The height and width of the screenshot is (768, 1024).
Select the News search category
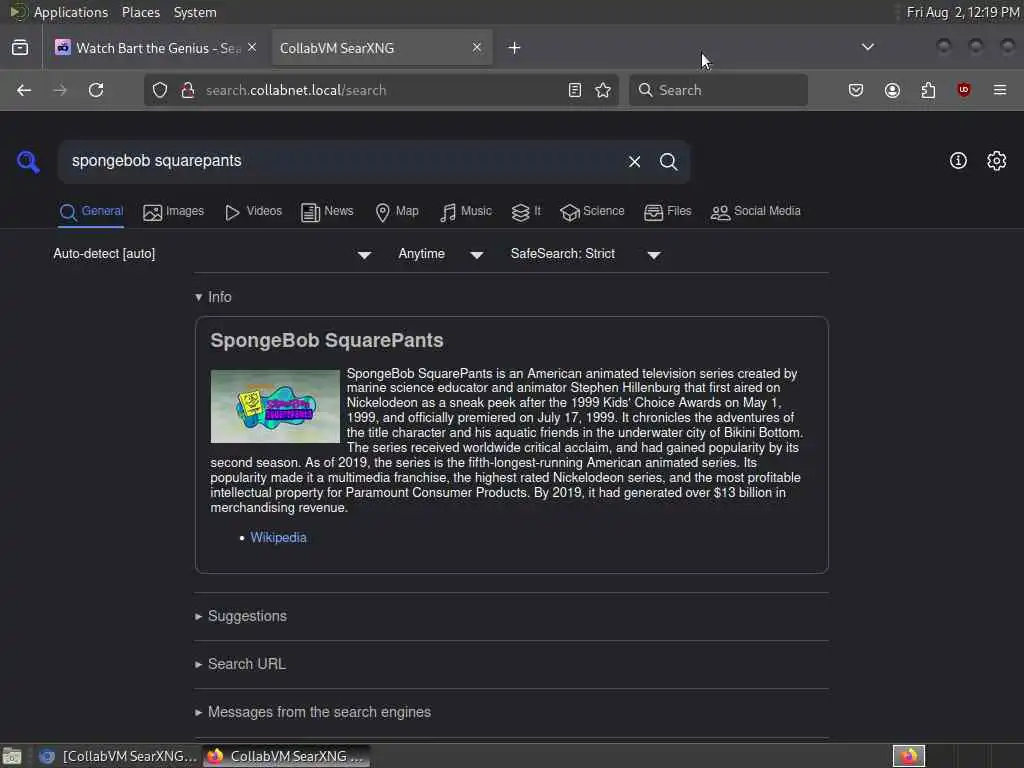tap(327, 212)
